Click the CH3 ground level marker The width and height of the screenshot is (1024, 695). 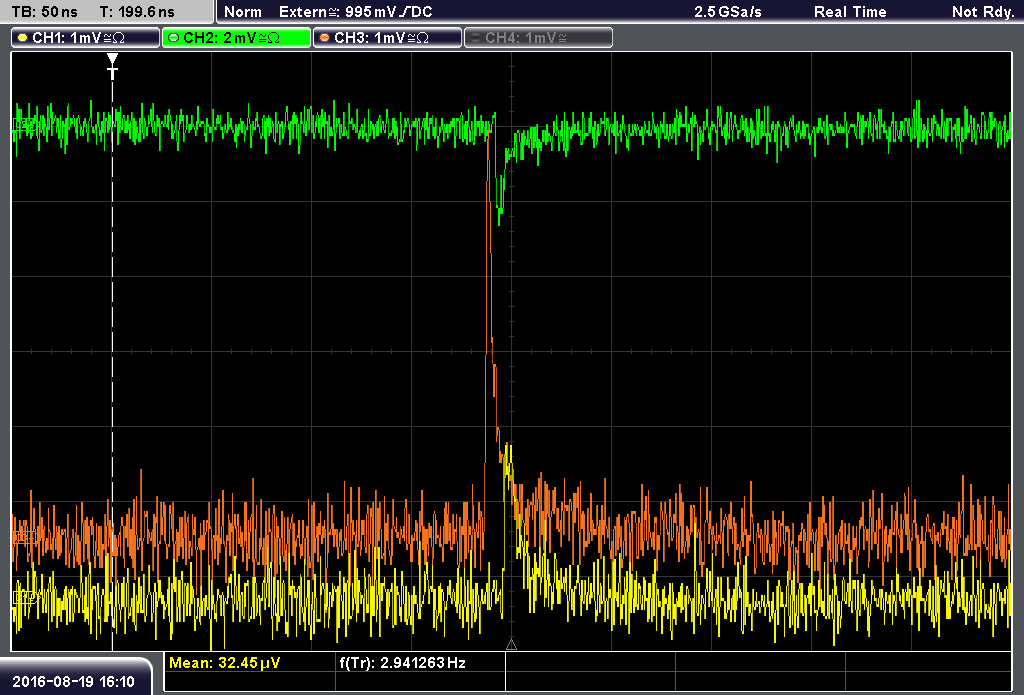point(25,537)
